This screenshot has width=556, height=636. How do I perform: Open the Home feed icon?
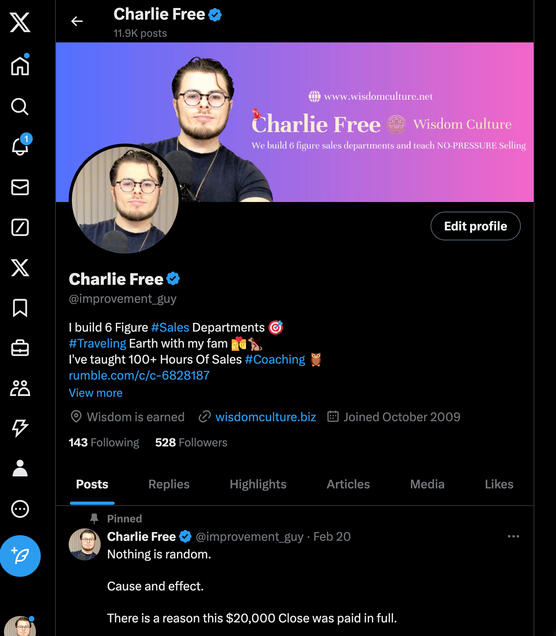[x=20, y=66]
